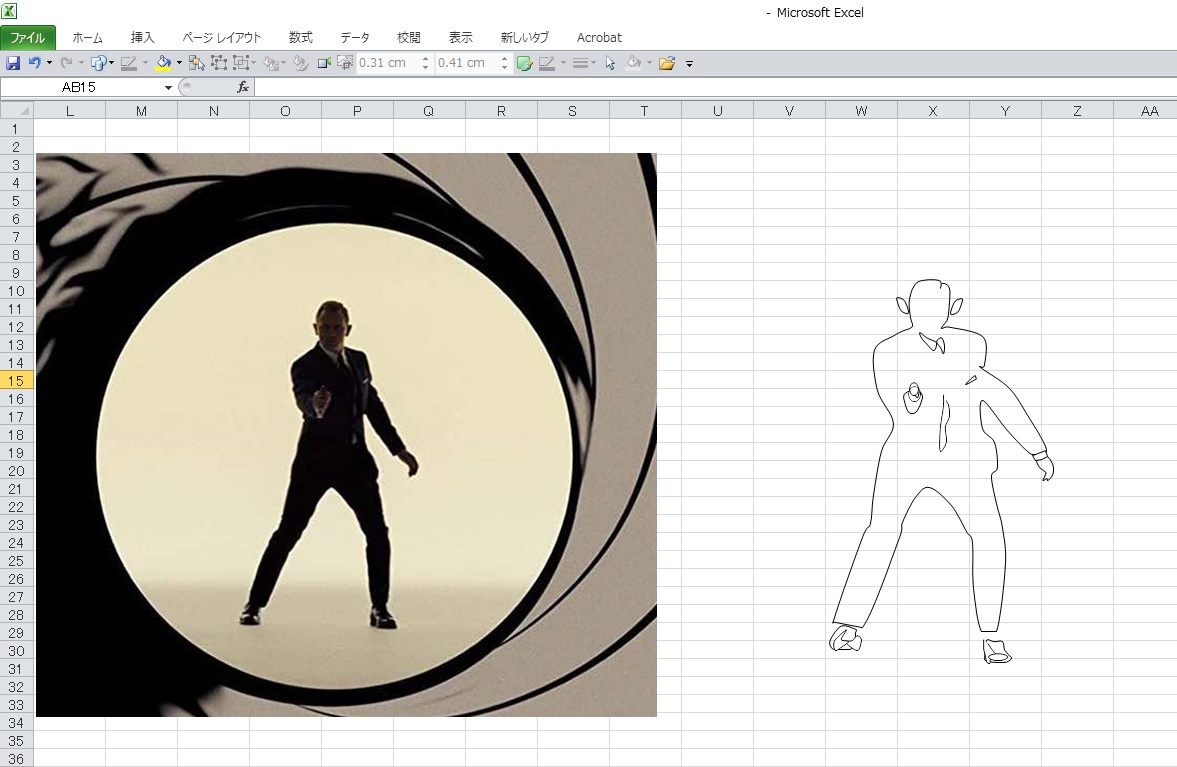
Task: Click the Excel application icon in title bar
Action: pyautogui.click(x=9, y=11)
